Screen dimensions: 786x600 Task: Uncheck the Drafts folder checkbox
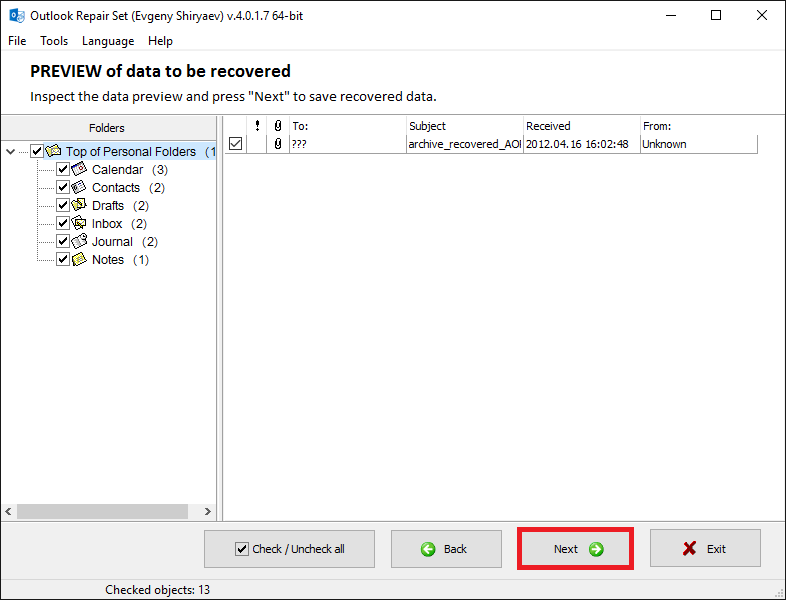[x=63, y=205]
